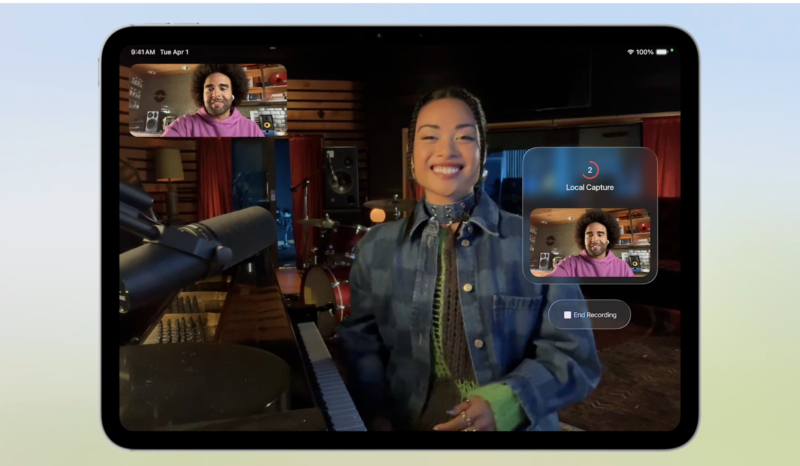800x466 pixels.
Task: Tap the green camera indicator dot
Action: (x=672, y=50)
